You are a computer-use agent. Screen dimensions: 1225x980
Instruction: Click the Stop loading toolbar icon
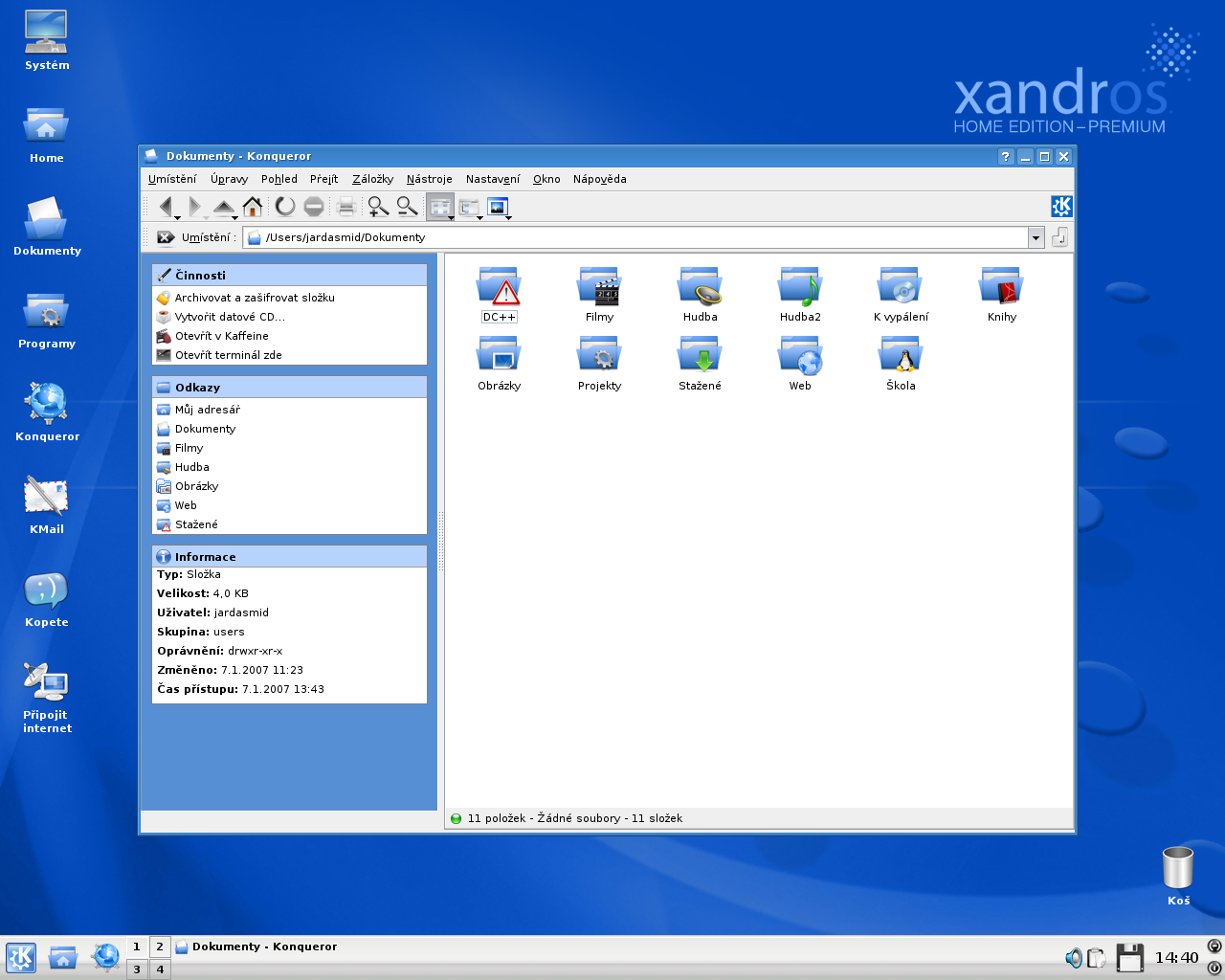point(314,206)
